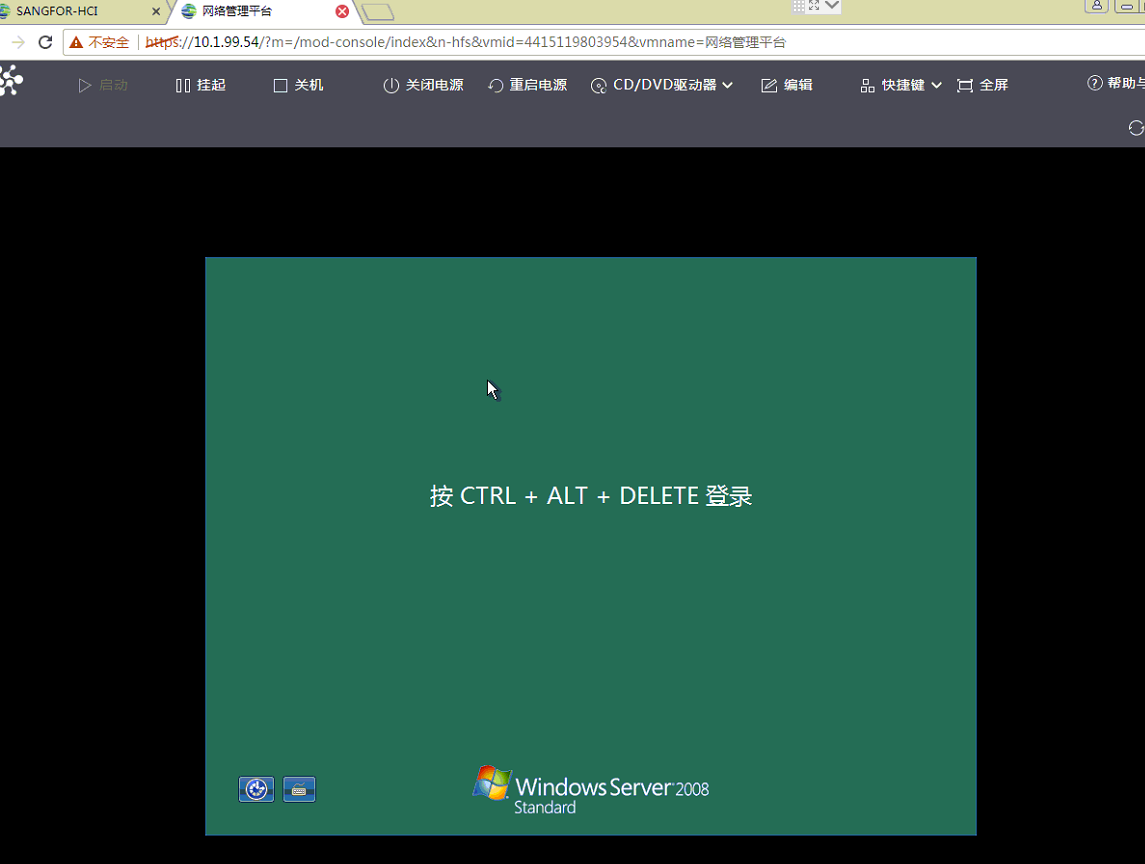Open the CD/DVD驱动器 dropdown
Viewport: 1145px width, 864px height.
[662, 85]
